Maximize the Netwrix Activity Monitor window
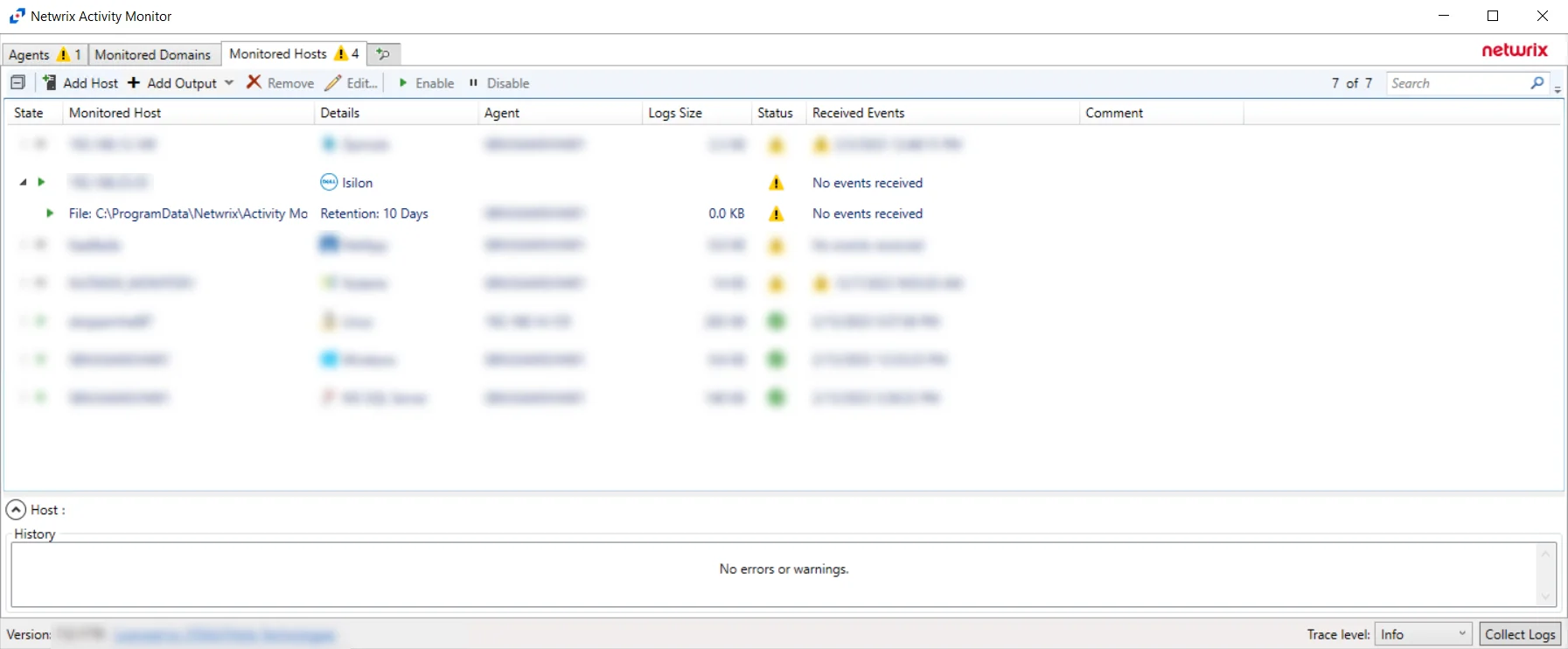 pos(1493,16)
